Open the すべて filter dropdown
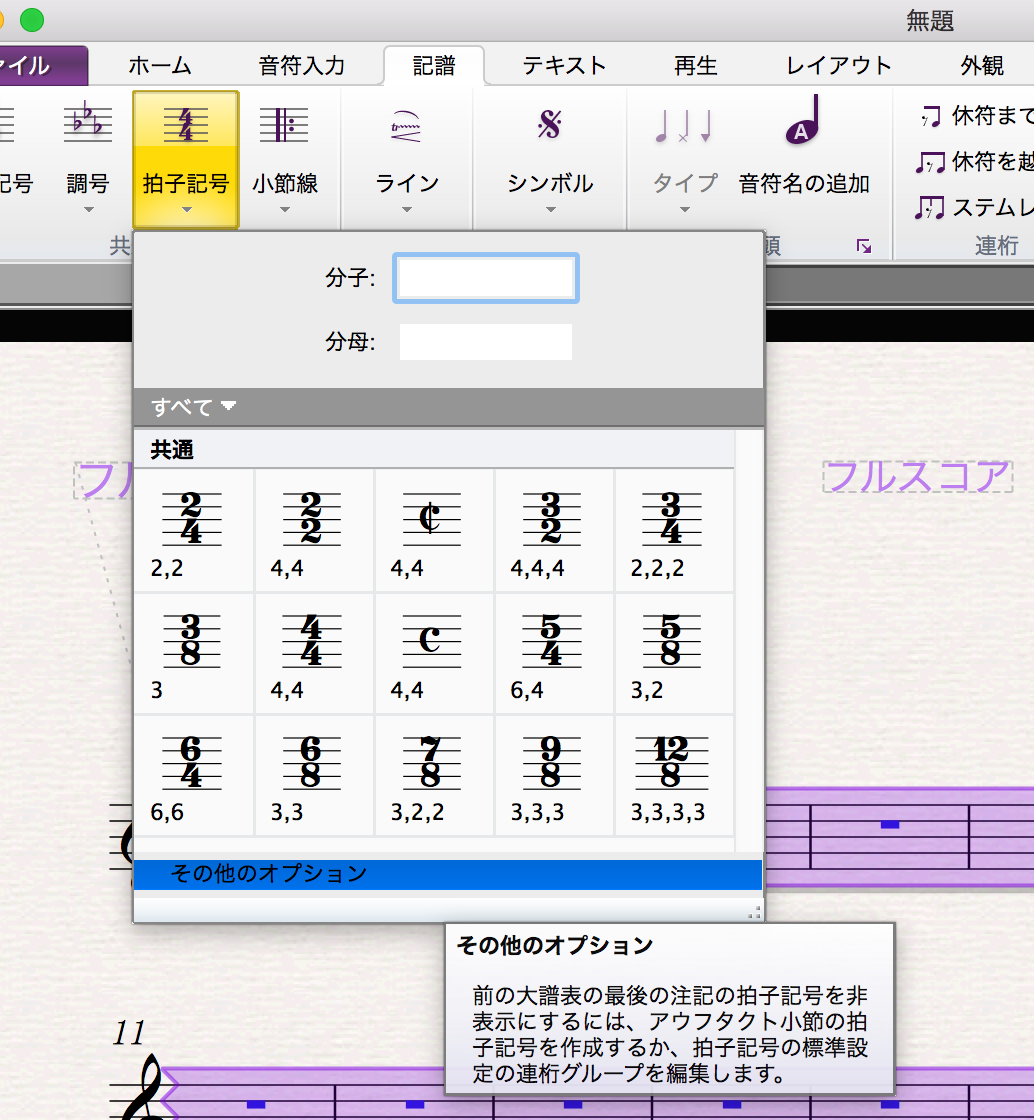This screenshot has height=1120, width=1034. click(194, 407)
